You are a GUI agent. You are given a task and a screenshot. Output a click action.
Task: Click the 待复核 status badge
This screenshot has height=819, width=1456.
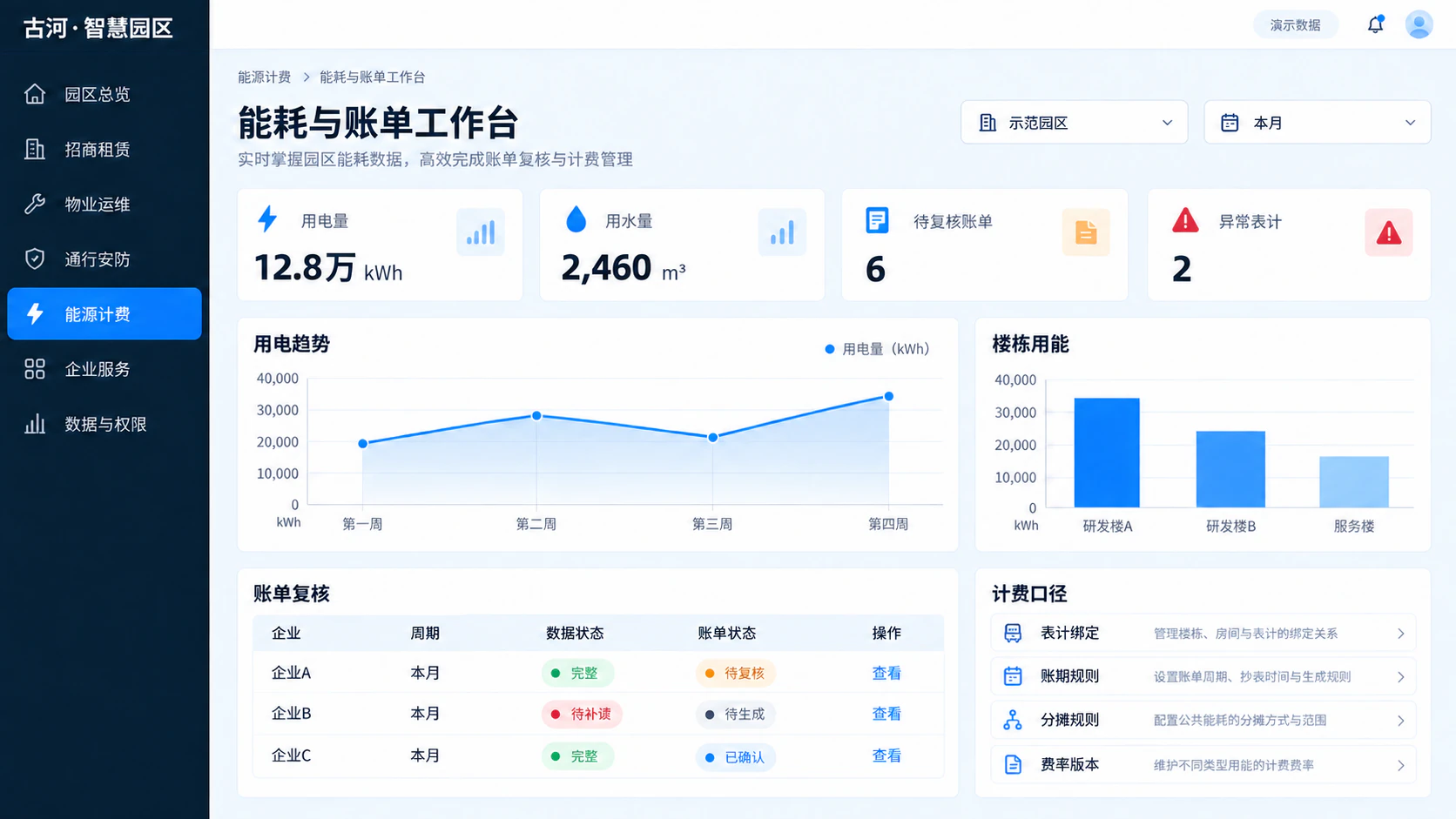(x=735, y=673)
